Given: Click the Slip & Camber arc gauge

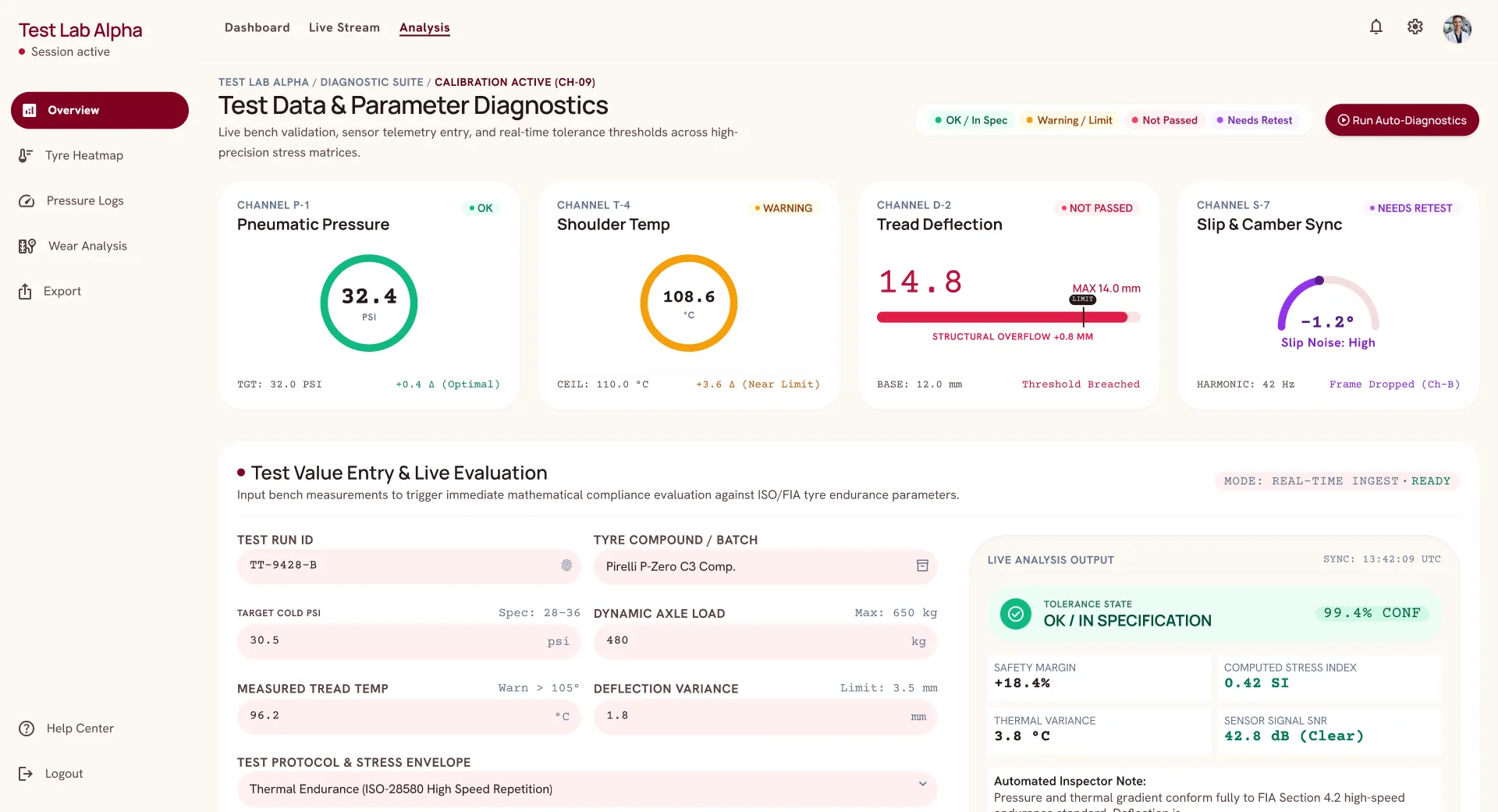Looking at the screenshot, I should click(x=1329, y=303).
